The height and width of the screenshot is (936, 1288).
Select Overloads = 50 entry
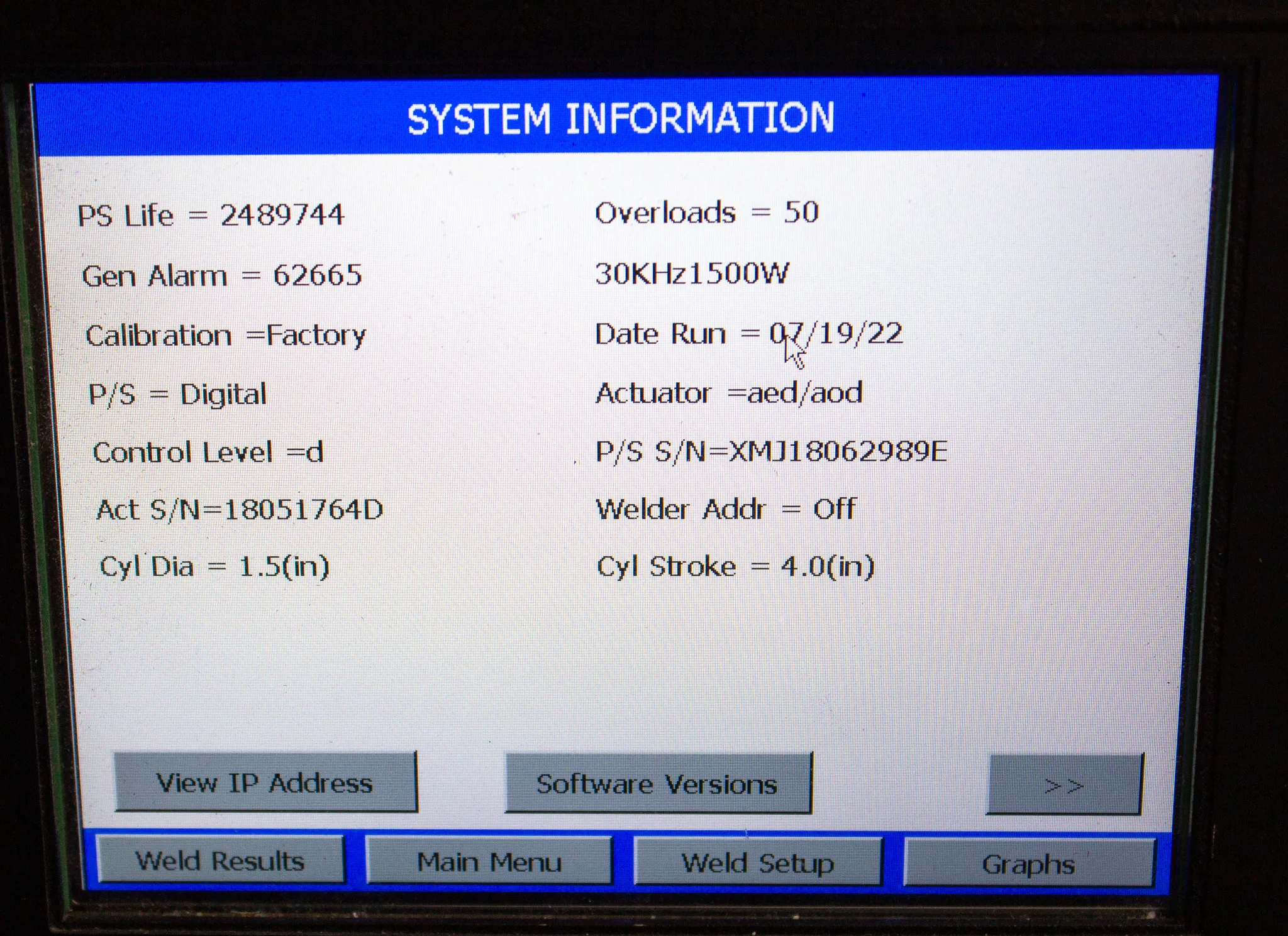click(x=707, y=212)
